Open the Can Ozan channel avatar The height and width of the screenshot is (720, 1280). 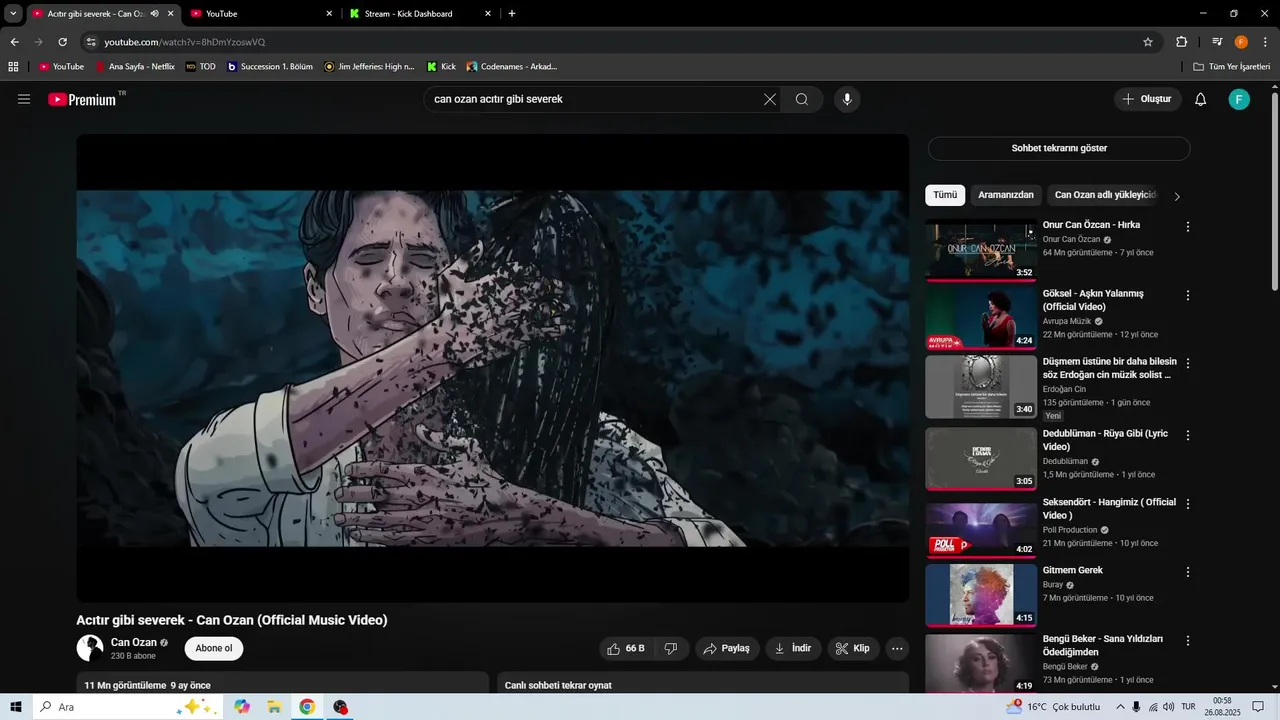[x=90, y=648]
